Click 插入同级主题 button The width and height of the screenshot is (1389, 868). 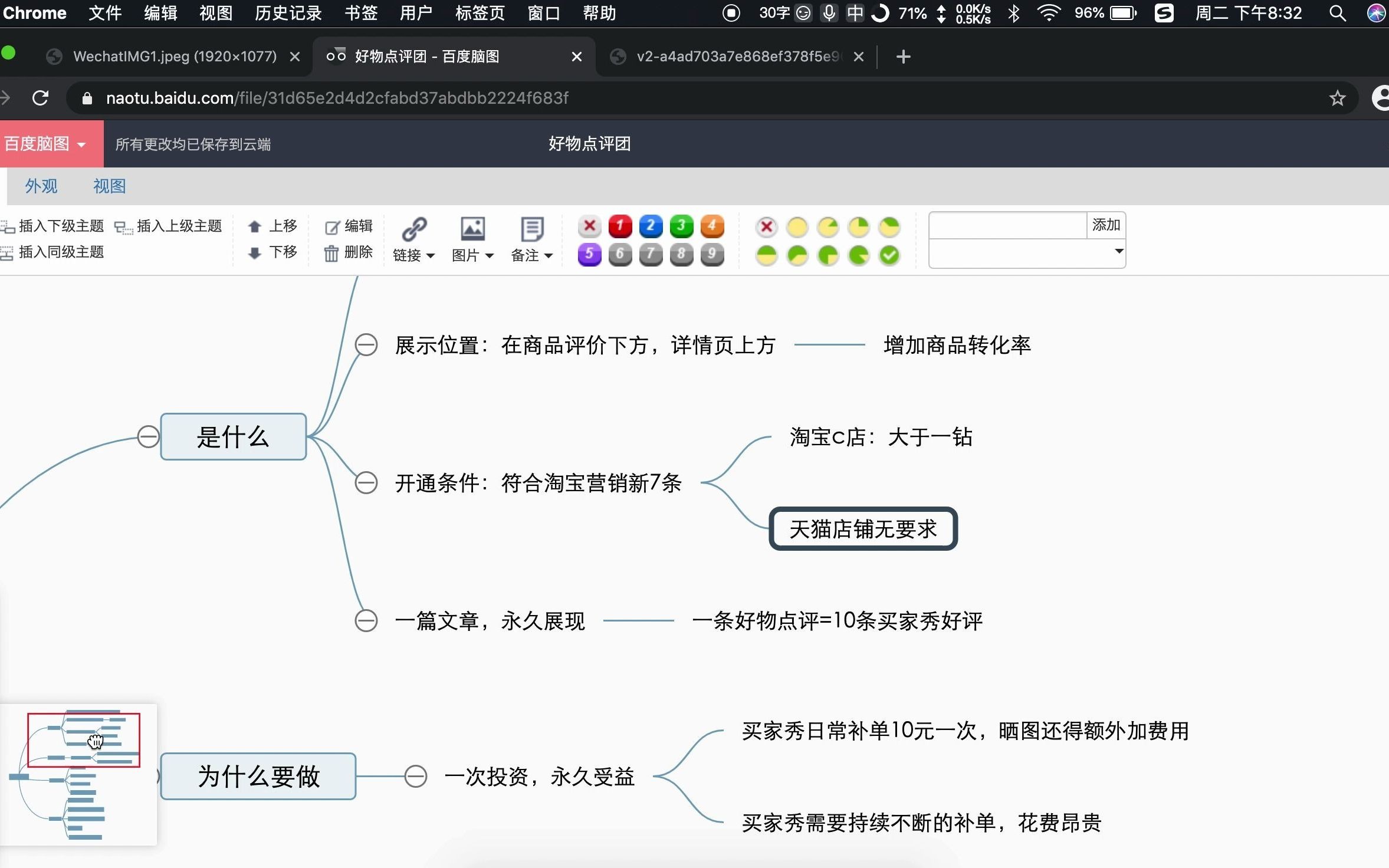tap(53, 252)
